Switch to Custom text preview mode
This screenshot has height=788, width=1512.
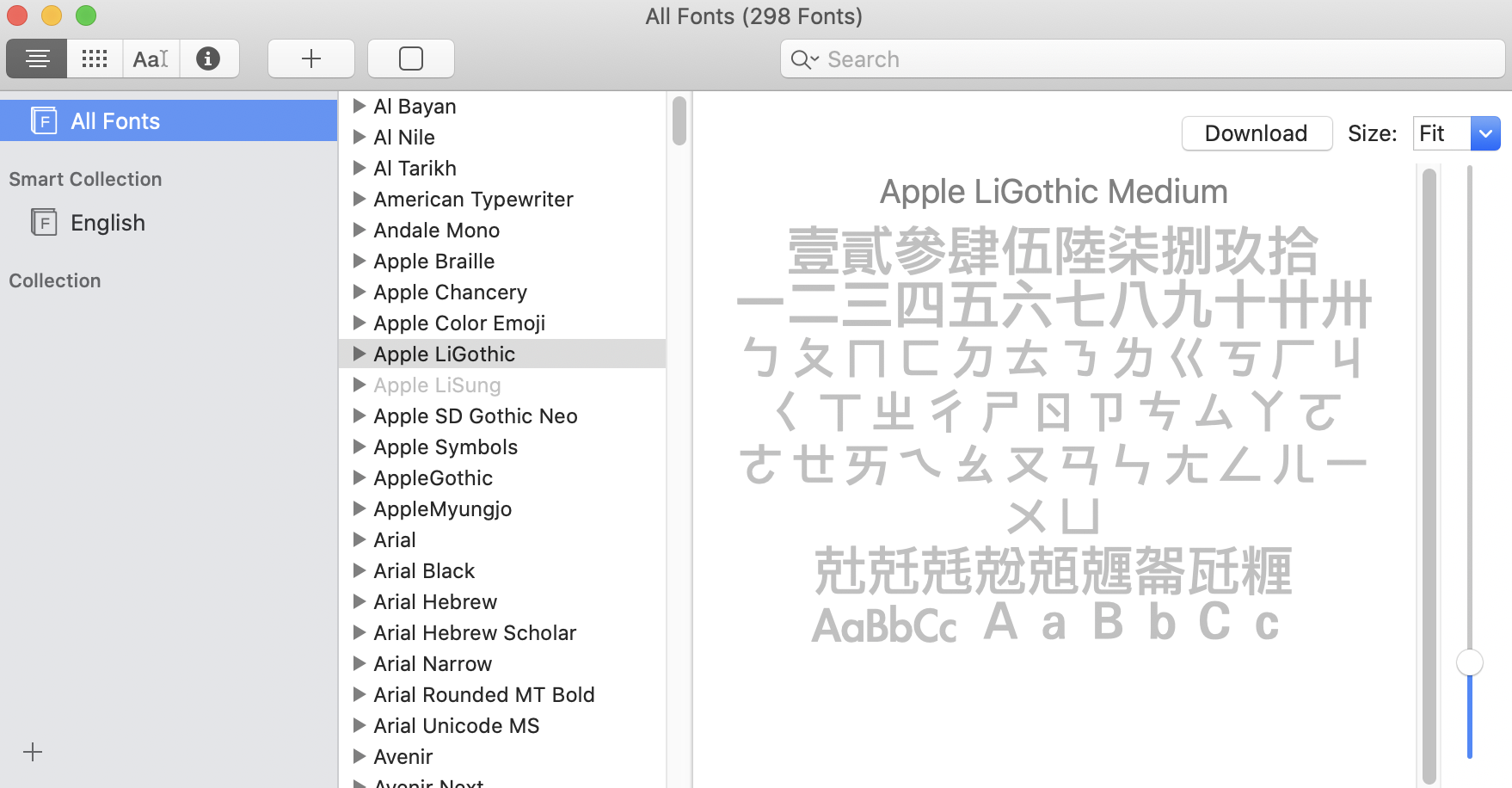[151, 58]
